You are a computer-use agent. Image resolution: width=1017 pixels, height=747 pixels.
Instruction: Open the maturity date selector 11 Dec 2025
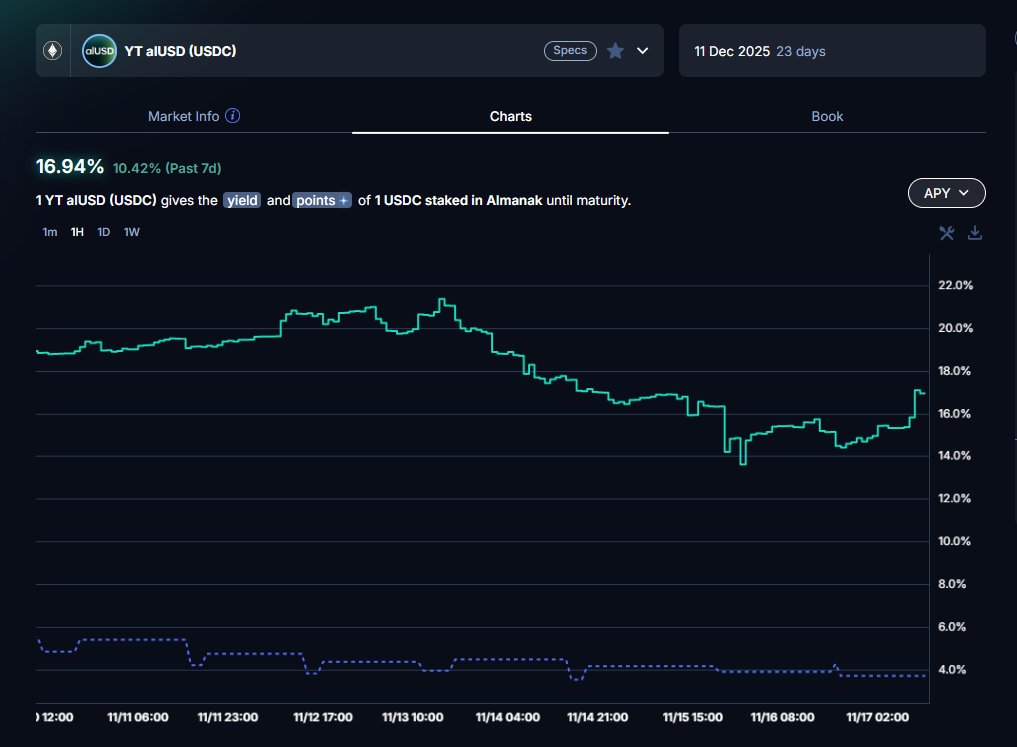[832, 51]
